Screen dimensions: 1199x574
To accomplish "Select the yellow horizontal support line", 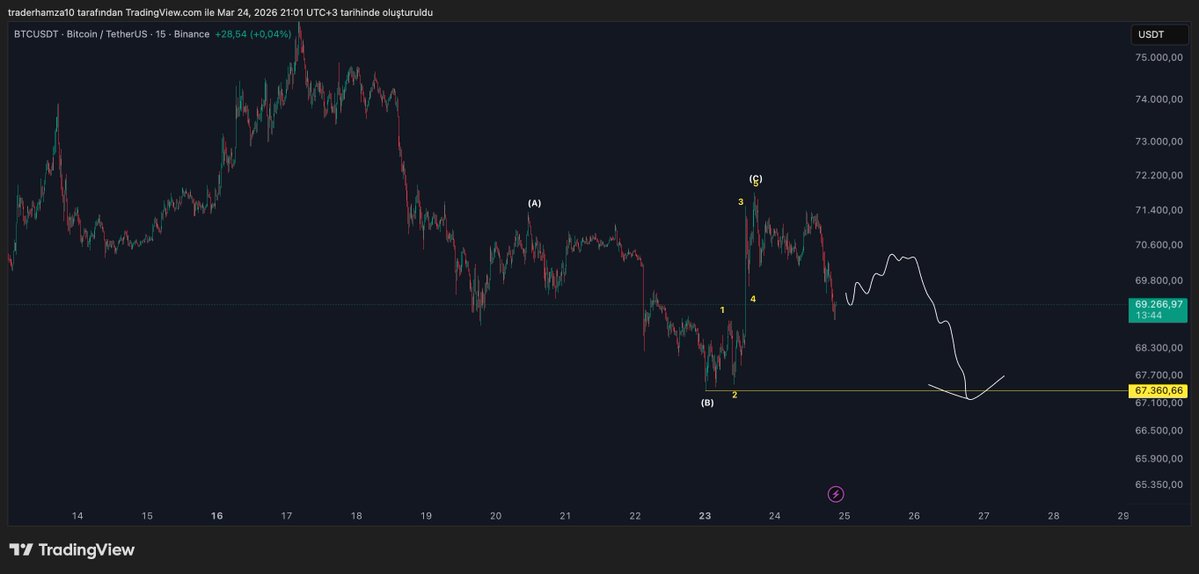I will 918,391.
